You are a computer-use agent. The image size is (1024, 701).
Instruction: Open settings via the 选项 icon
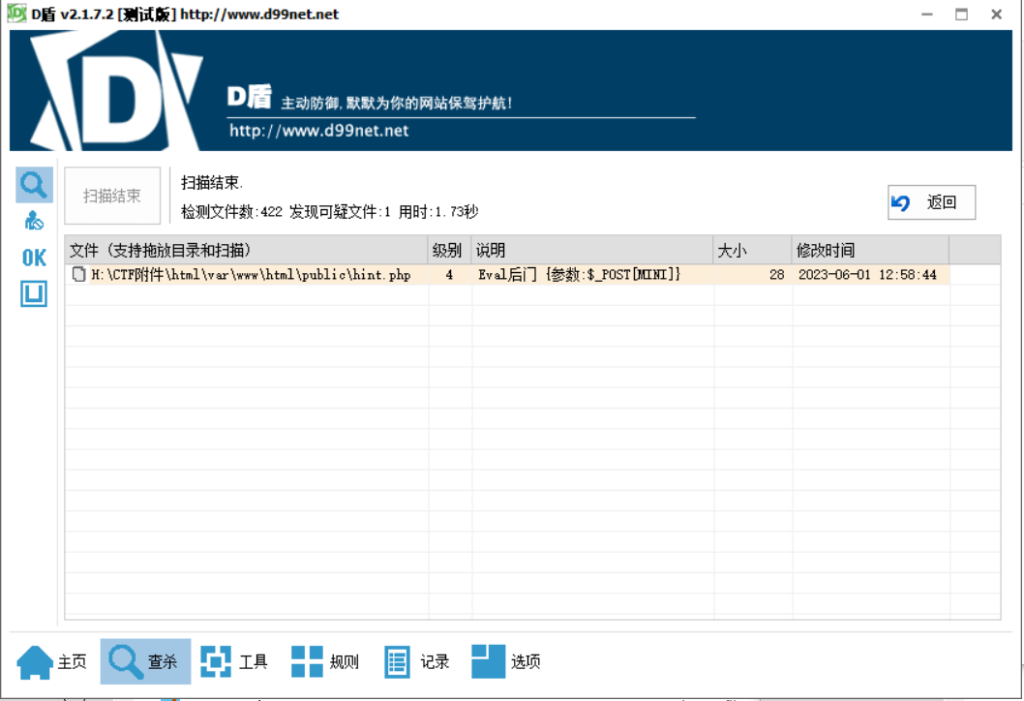[487, 660]
